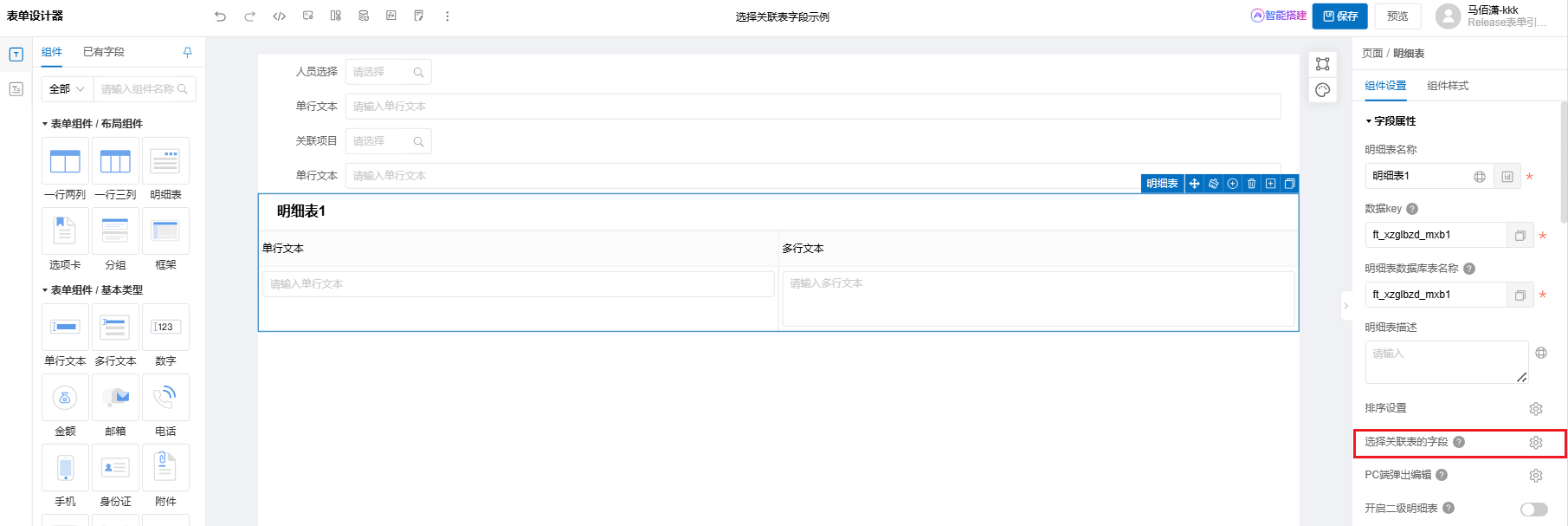
Task: Collapse 表单组件 / 布局组件 section
Action: [45, 124]
